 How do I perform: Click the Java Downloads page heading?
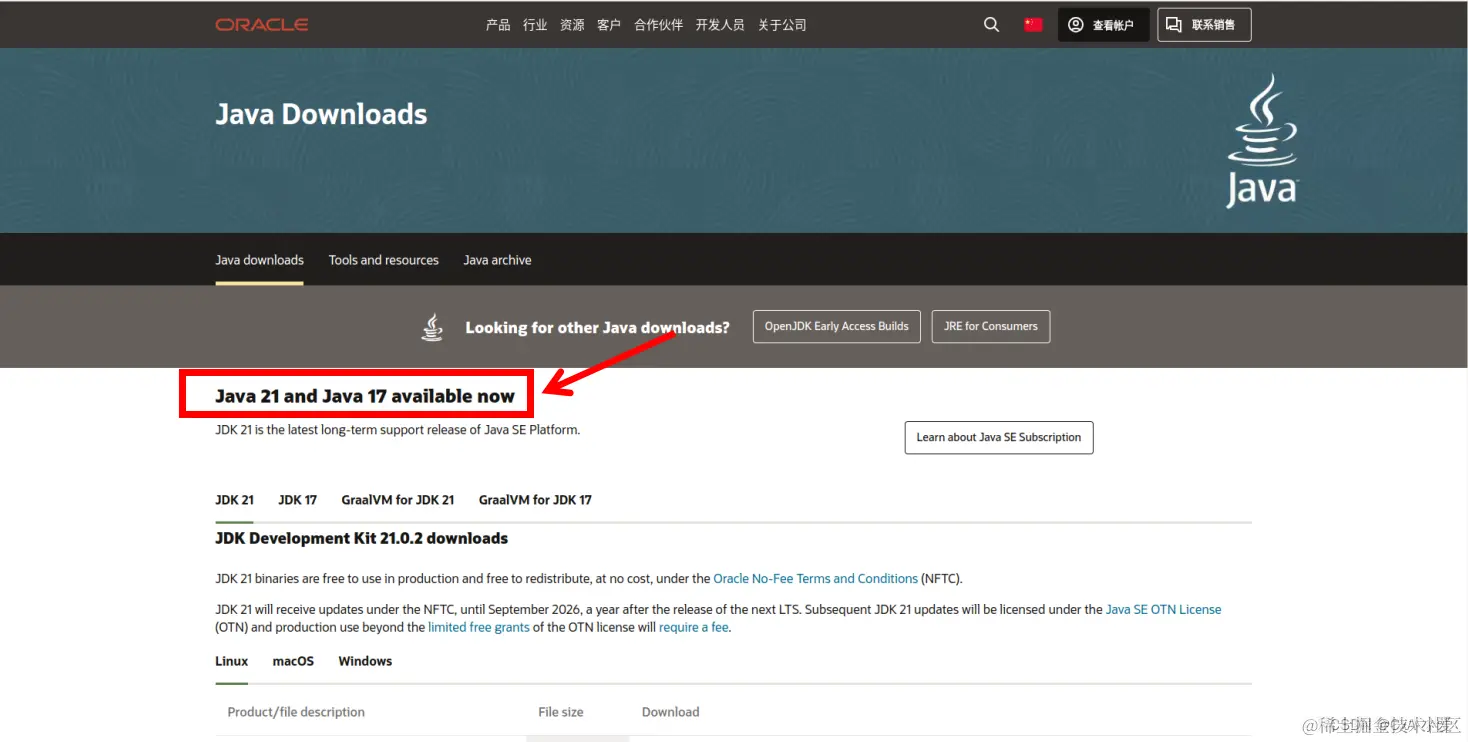pos(321,114)
